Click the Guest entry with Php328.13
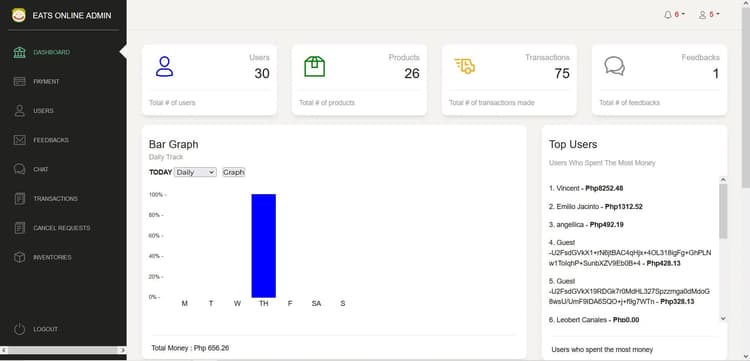This screenshot has height=361, width=750. (x=629, y=291)
